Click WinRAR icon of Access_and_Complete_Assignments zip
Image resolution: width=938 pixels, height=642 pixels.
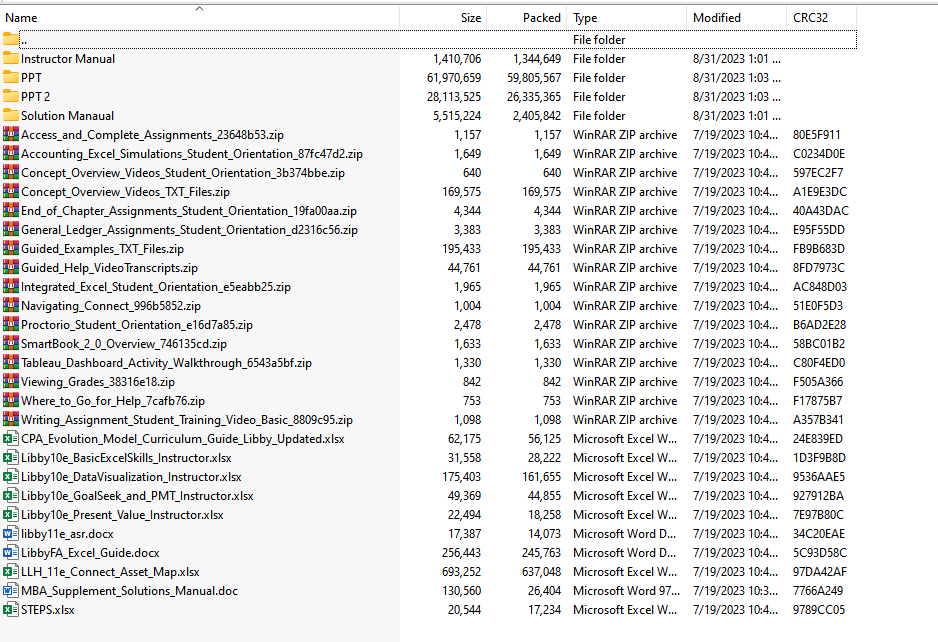10,135
